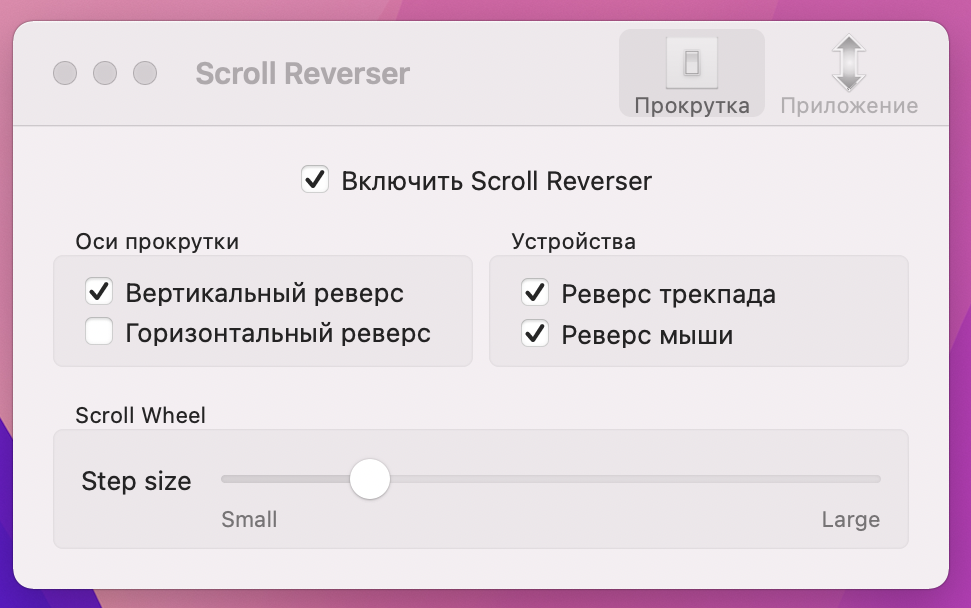This screenshot has width=971, height=608.
Task: Enable the Горизонтальный реверс checkbox
Action: 99,331
